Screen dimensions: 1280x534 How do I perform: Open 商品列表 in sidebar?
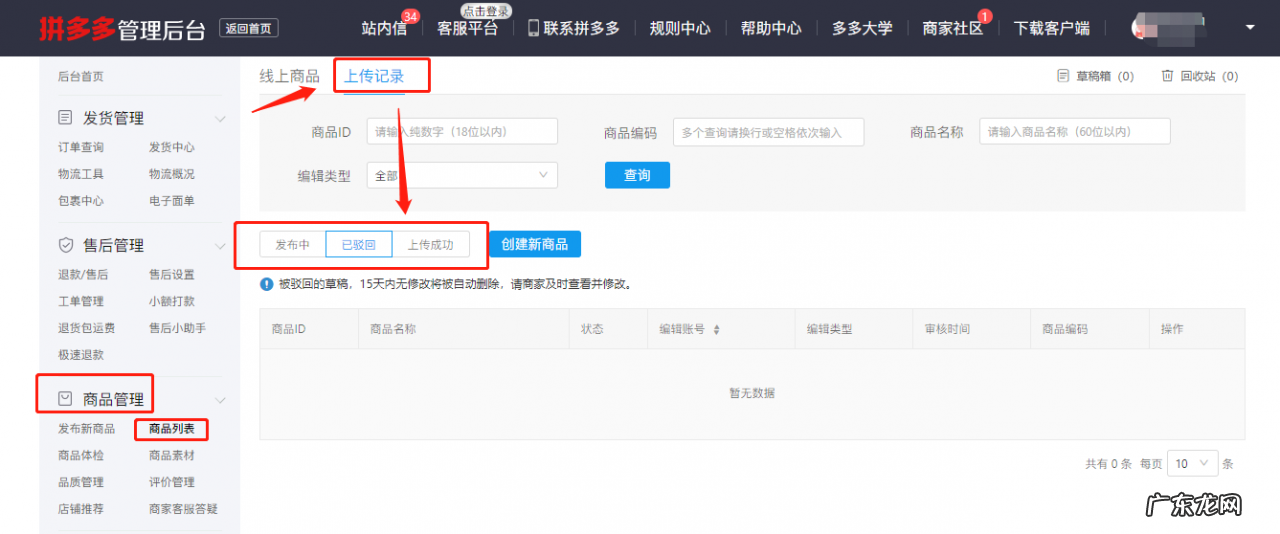(172, 429)
